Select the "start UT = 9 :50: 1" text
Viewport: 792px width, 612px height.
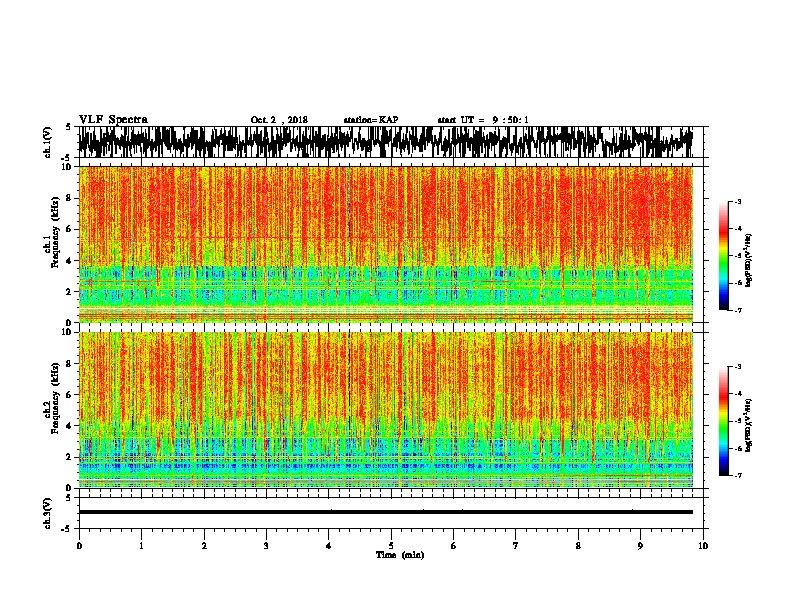[x=483, y=120]
